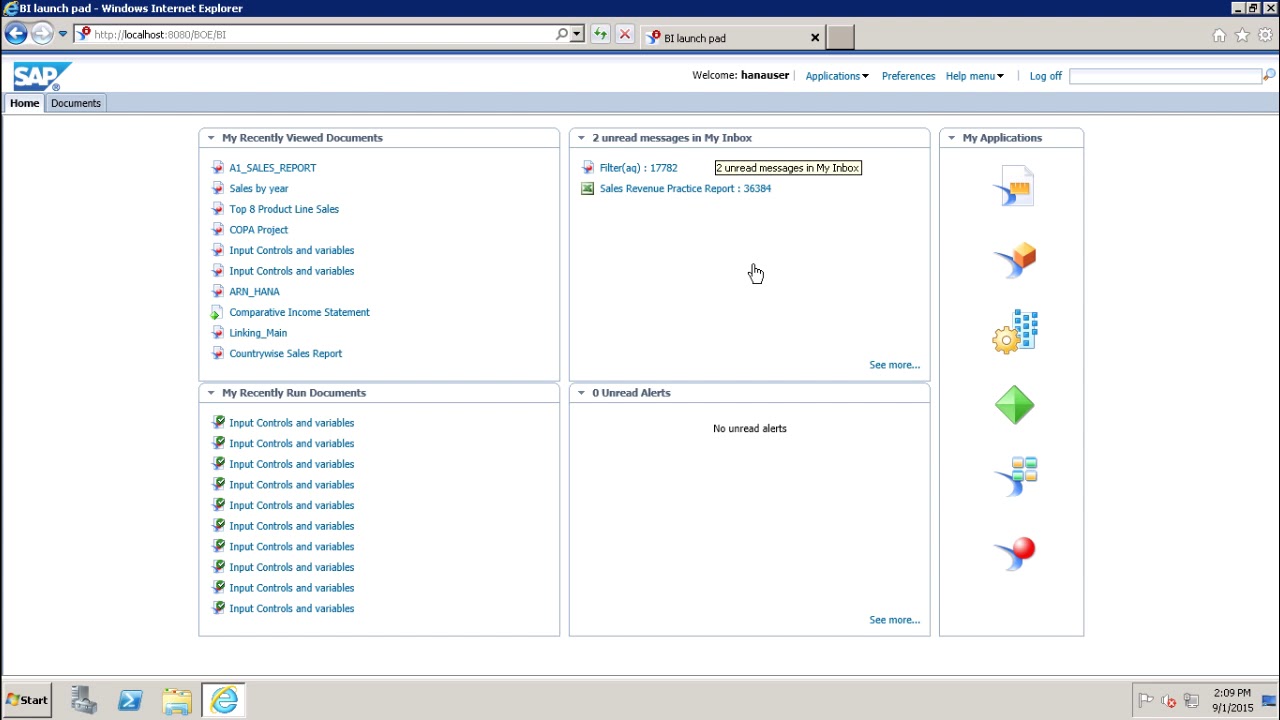Open the favorites star icon

point(1242,36)
